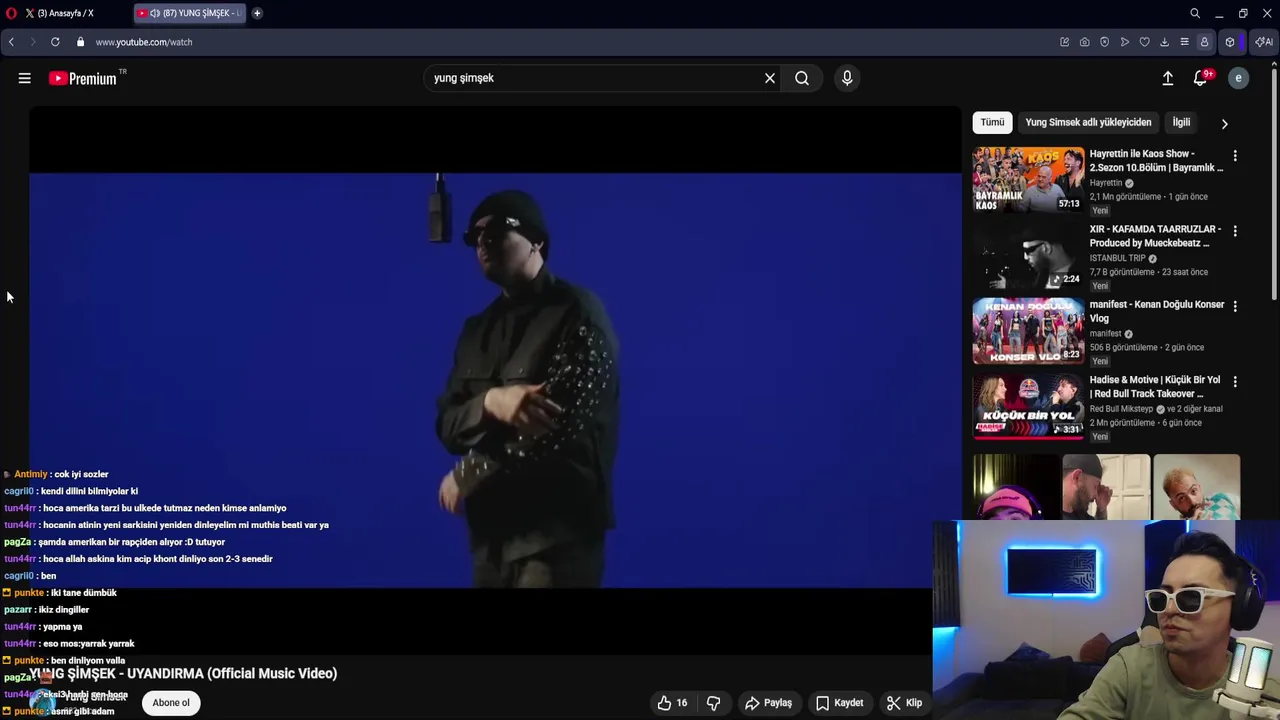Create a clip with Klip button
This screenshot has width=1280, height=720.
click(x=904, y=703)
